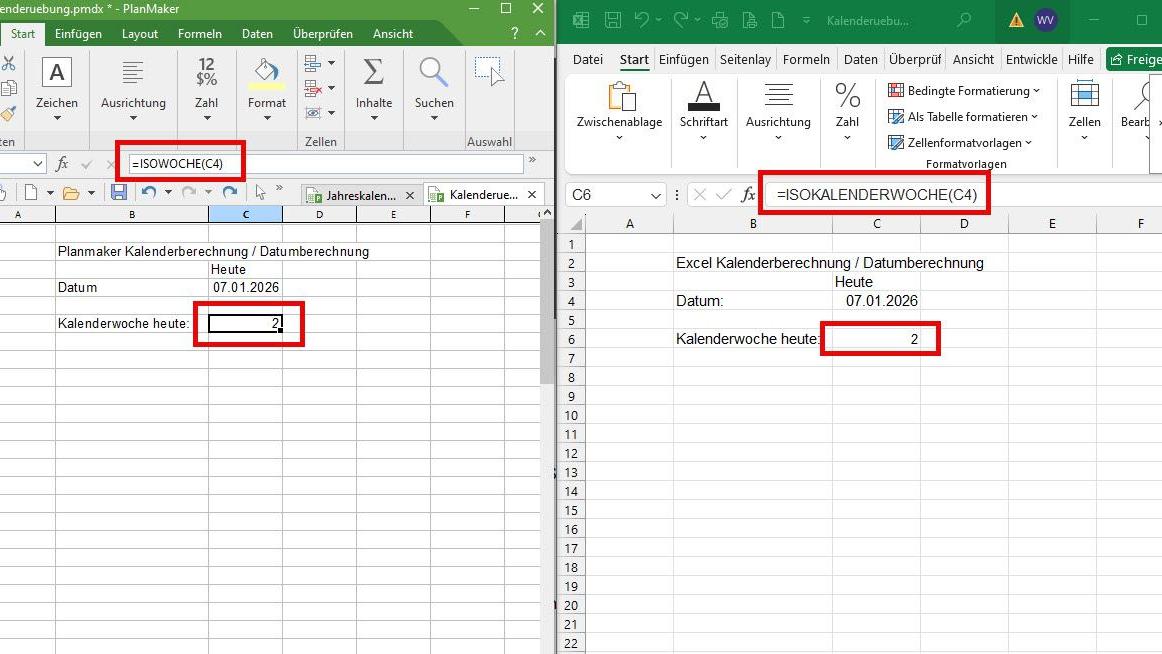This screenshot has height=654, width=1162.
Task: Expand the Excel name box dropdown arrow
Action: (656, 195)
